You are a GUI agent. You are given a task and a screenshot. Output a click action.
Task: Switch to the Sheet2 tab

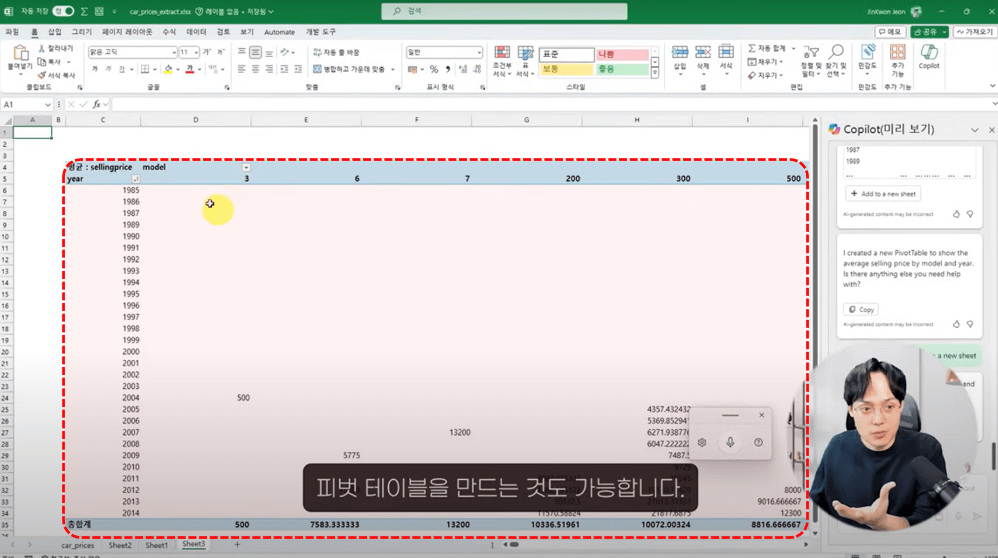tap(120, 545)
